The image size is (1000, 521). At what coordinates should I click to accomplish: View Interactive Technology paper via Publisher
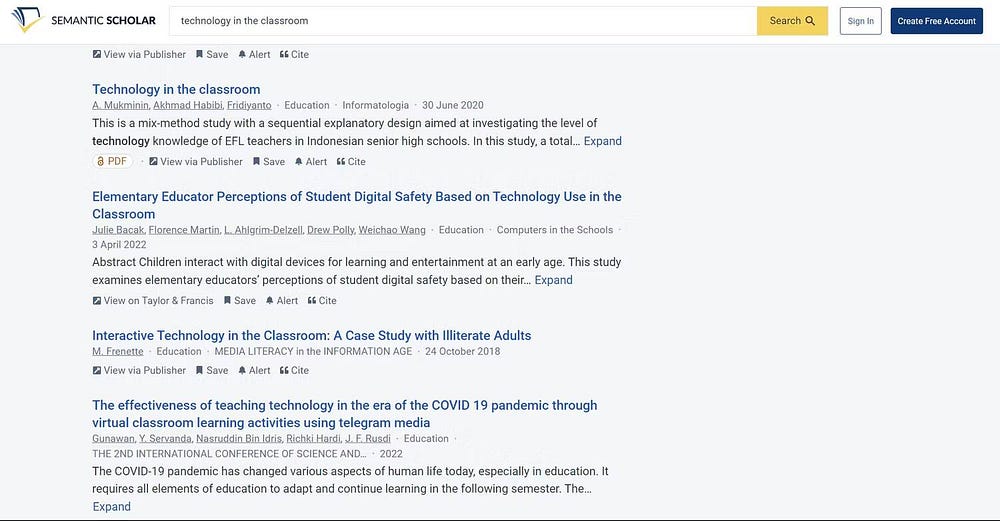click(139, 370)
